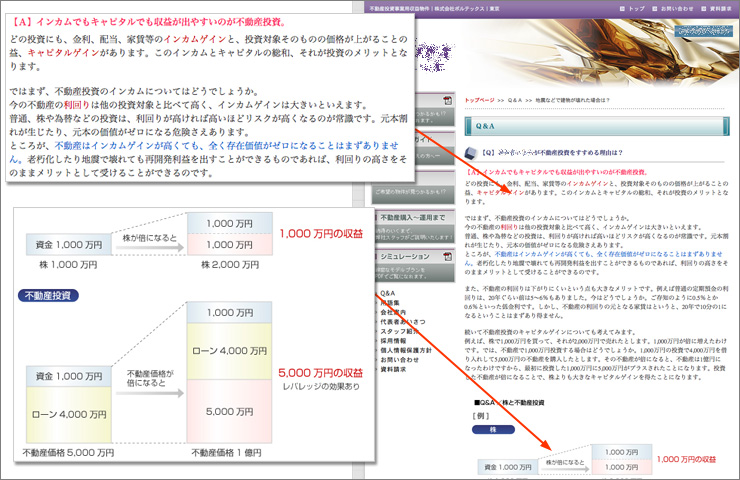The width and height of the screenshot is (740, 480).
Task: Click 5,000万円の収益 in the enlarged diagram
Action: [x=320, y=373]
